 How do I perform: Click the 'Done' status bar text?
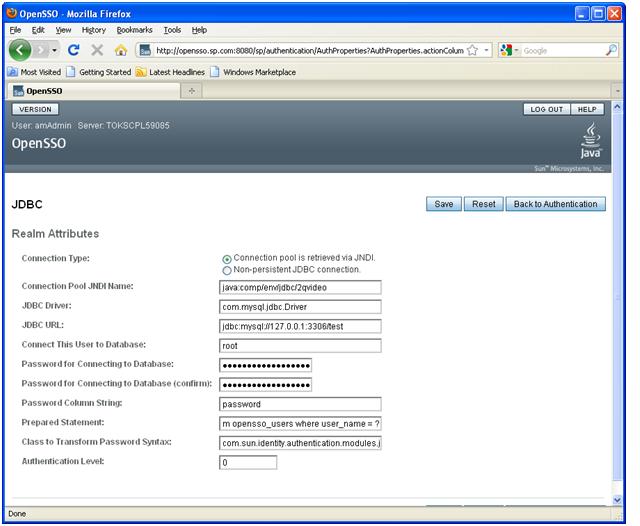pyautogui.click(x=17, y=514)
